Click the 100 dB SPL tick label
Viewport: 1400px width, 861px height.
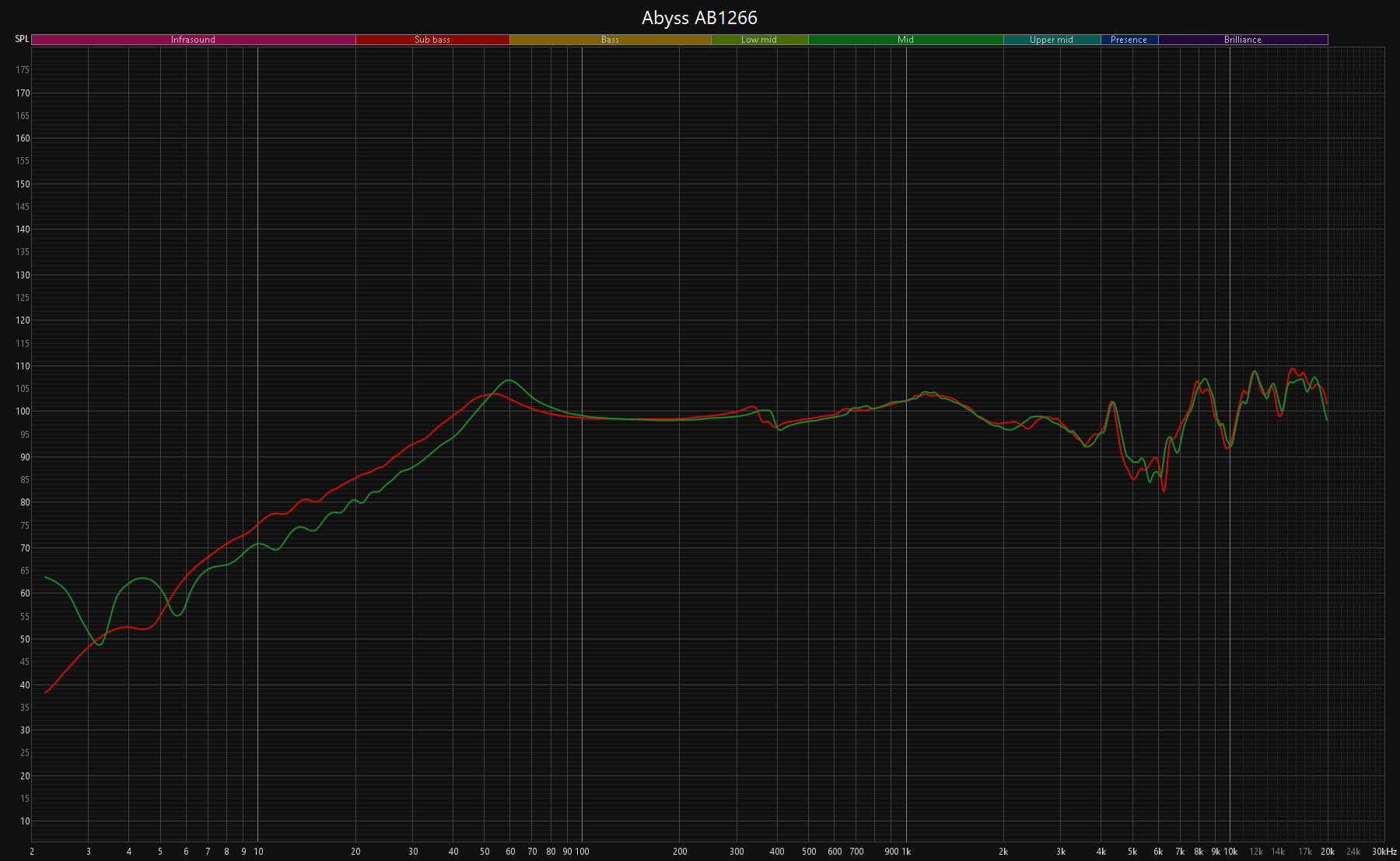[23, 411]
